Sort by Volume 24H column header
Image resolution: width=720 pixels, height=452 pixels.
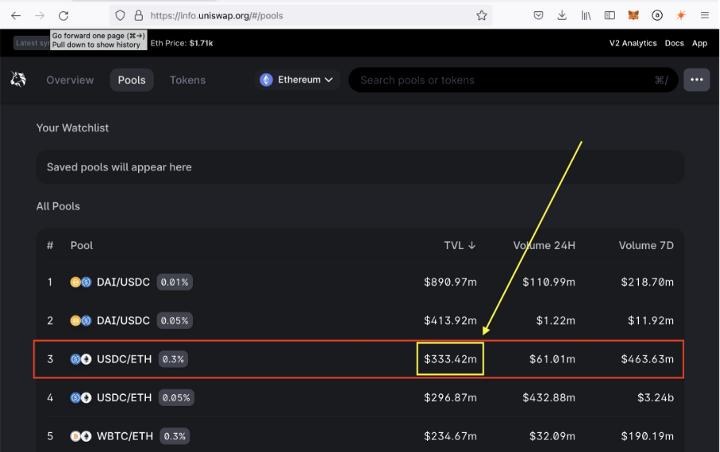pos(544,245)
